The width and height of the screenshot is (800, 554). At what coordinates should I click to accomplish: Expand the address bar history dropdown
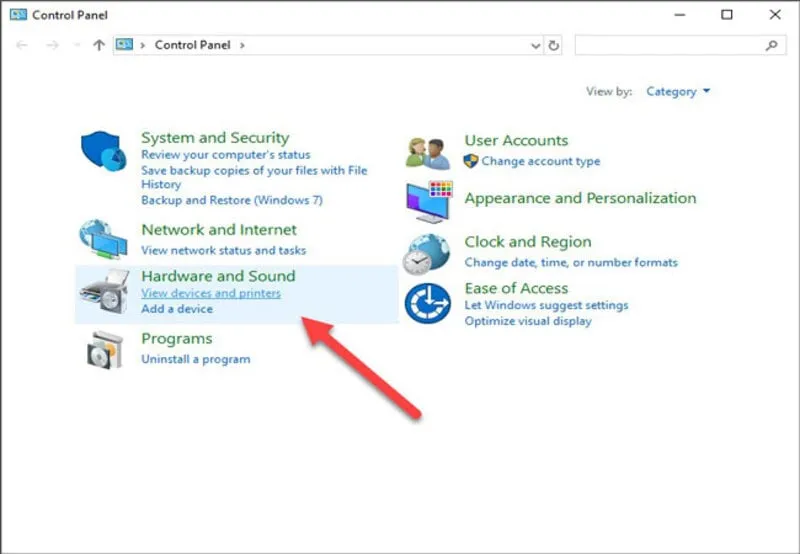tap(535, 45)
